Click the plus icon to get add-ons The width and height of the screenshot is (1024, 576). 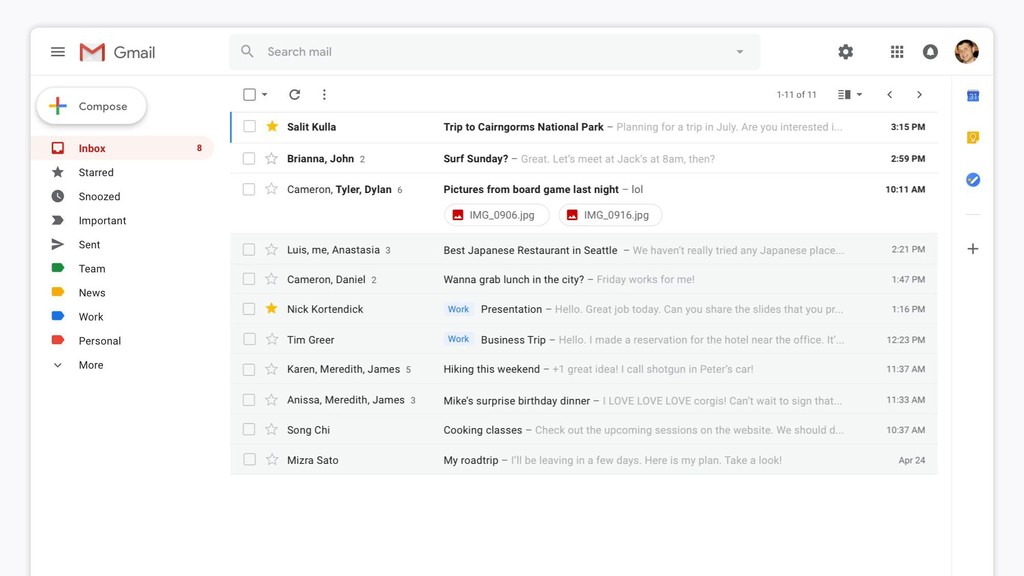[972, 249]
